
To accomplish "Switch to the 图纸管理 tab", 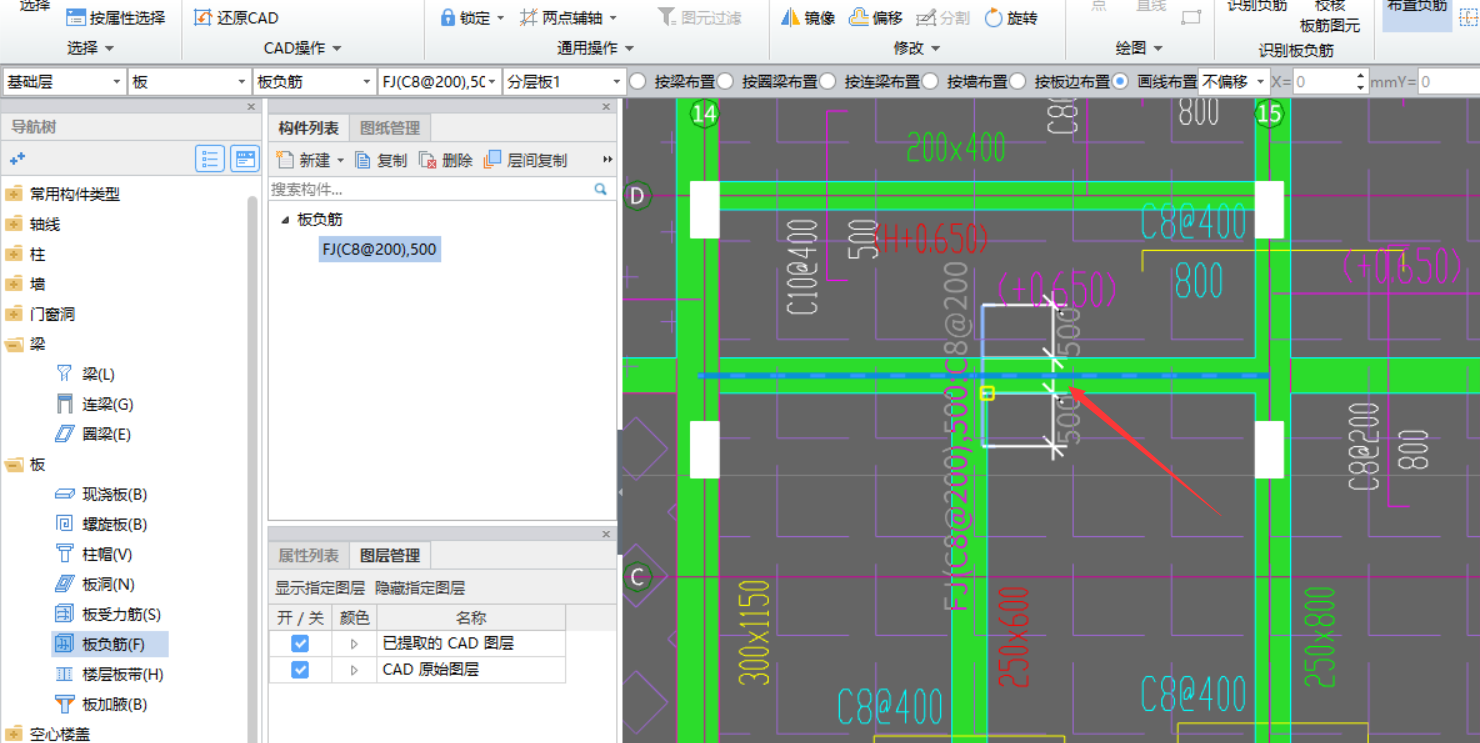I will [390, 128].
